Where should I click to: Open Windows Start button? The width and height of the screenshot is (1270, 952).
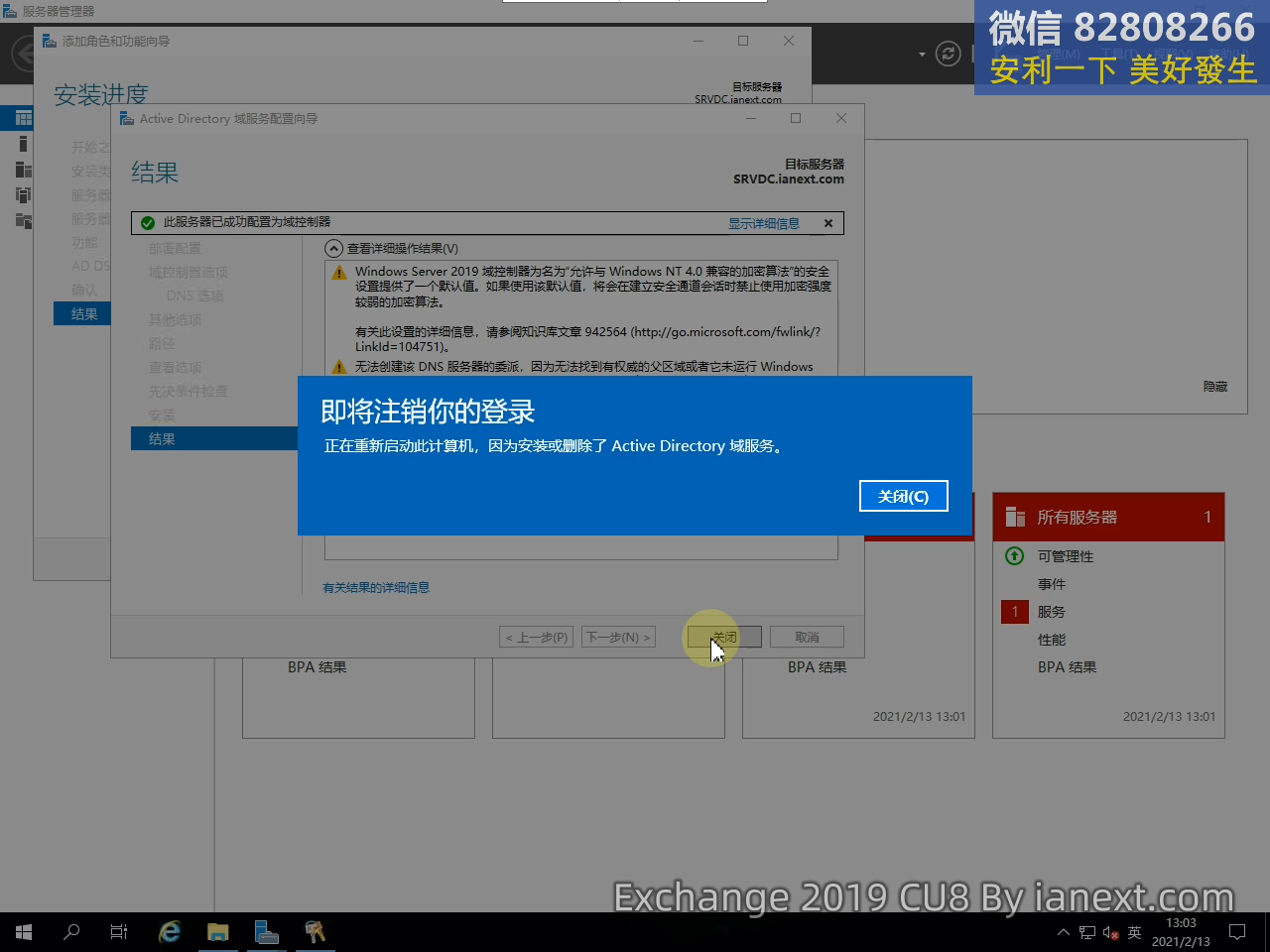[24, 932]
